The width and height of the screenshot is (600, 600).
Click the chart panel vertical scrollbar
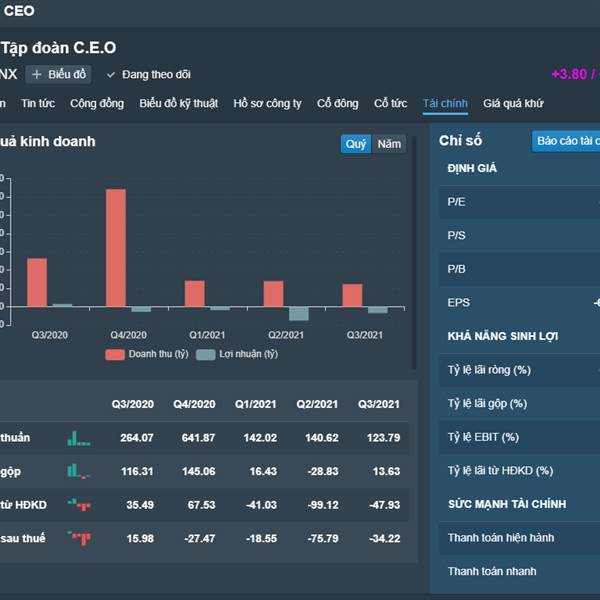pyautogui.click(x=414, y=251)
